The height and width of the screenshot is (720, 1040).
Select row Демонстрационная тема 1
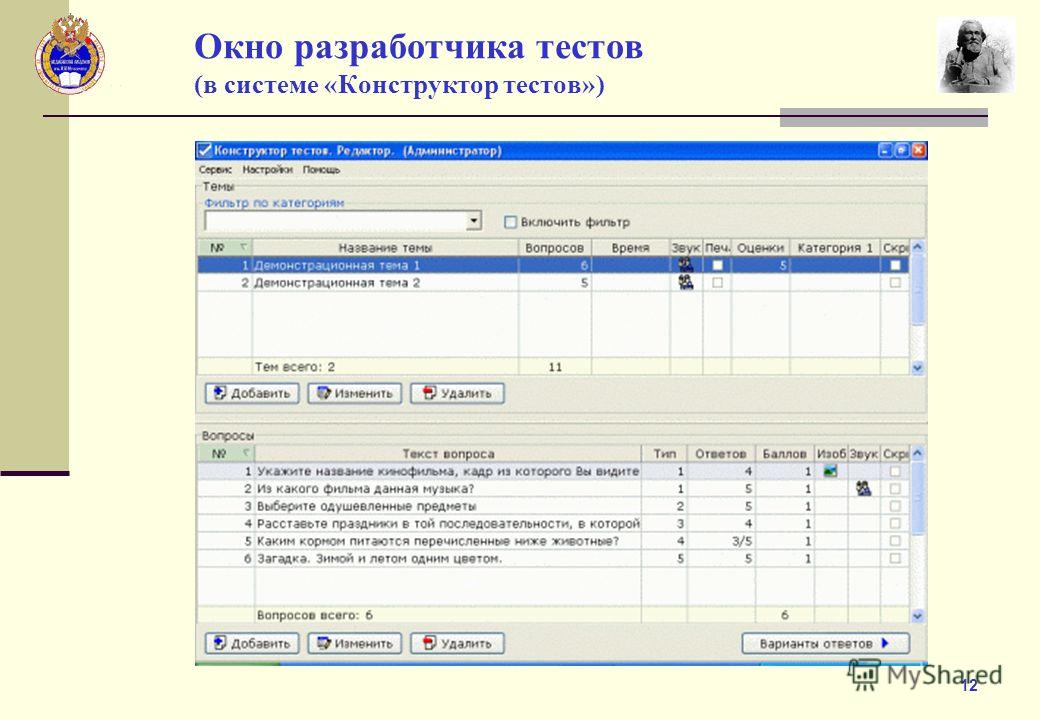553,265
